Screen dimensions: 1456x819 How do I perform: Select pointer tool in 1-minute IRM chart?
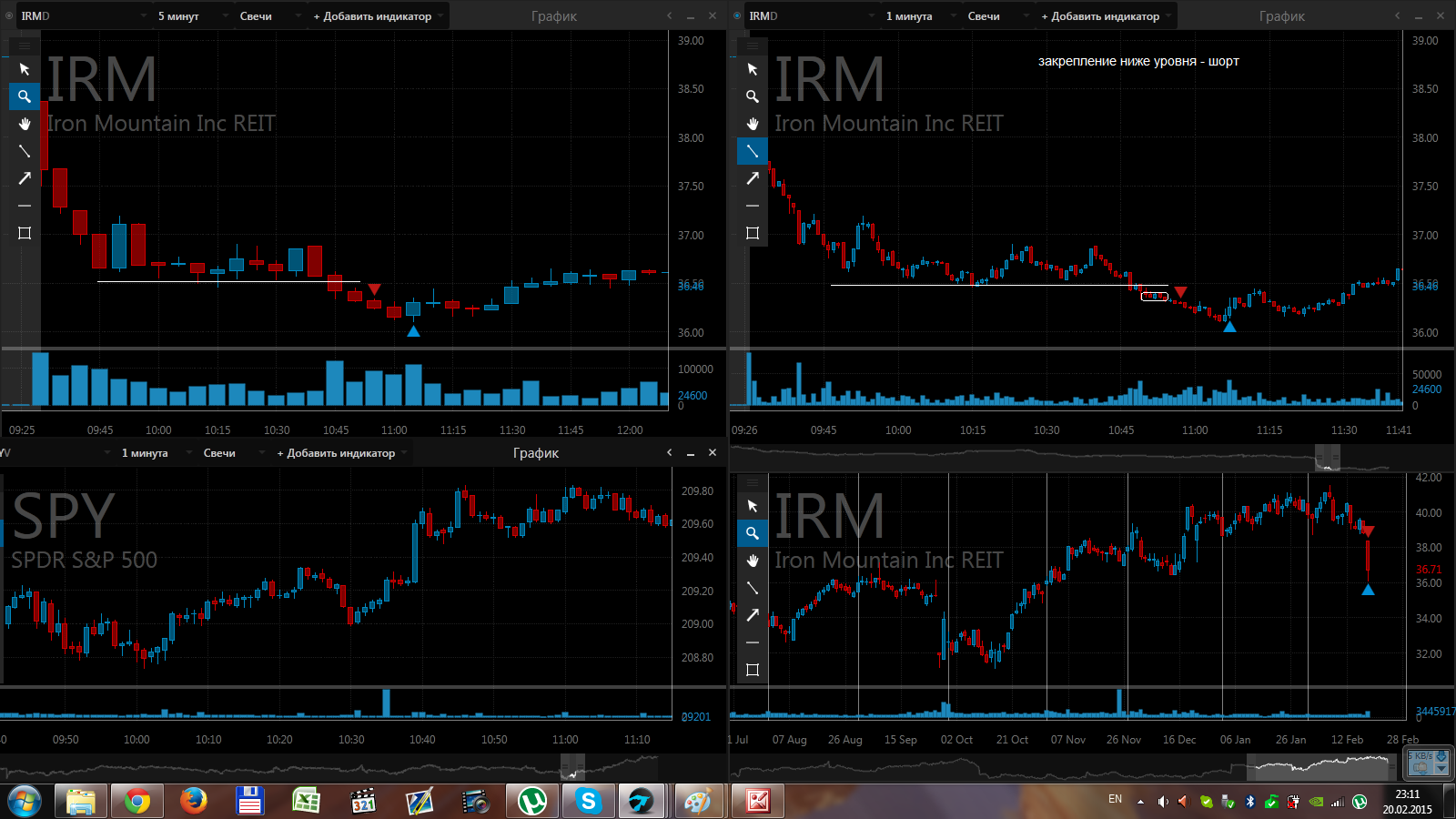(x=753, y=69)
